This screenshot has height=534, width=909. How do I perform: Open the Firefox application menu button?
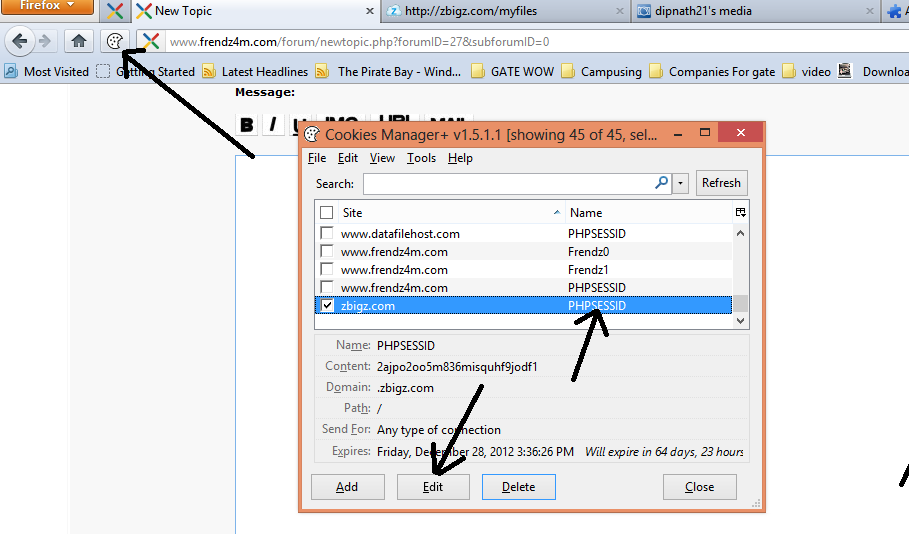pos(48,6)
